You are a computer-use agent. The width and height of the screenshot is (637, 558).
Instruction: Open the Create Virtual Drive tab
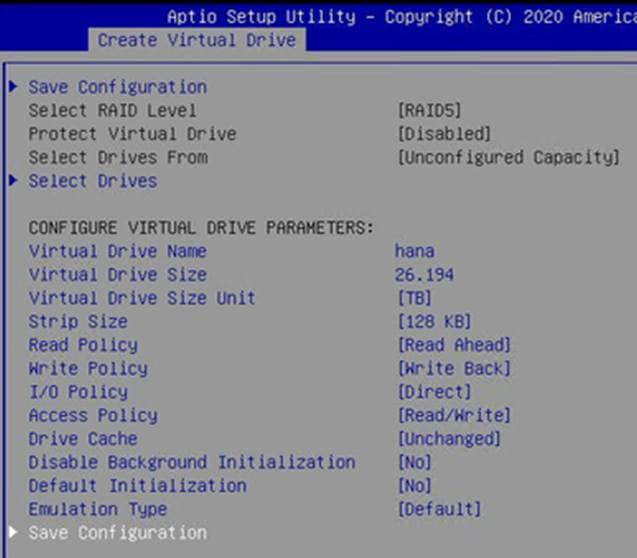point(196,40)
